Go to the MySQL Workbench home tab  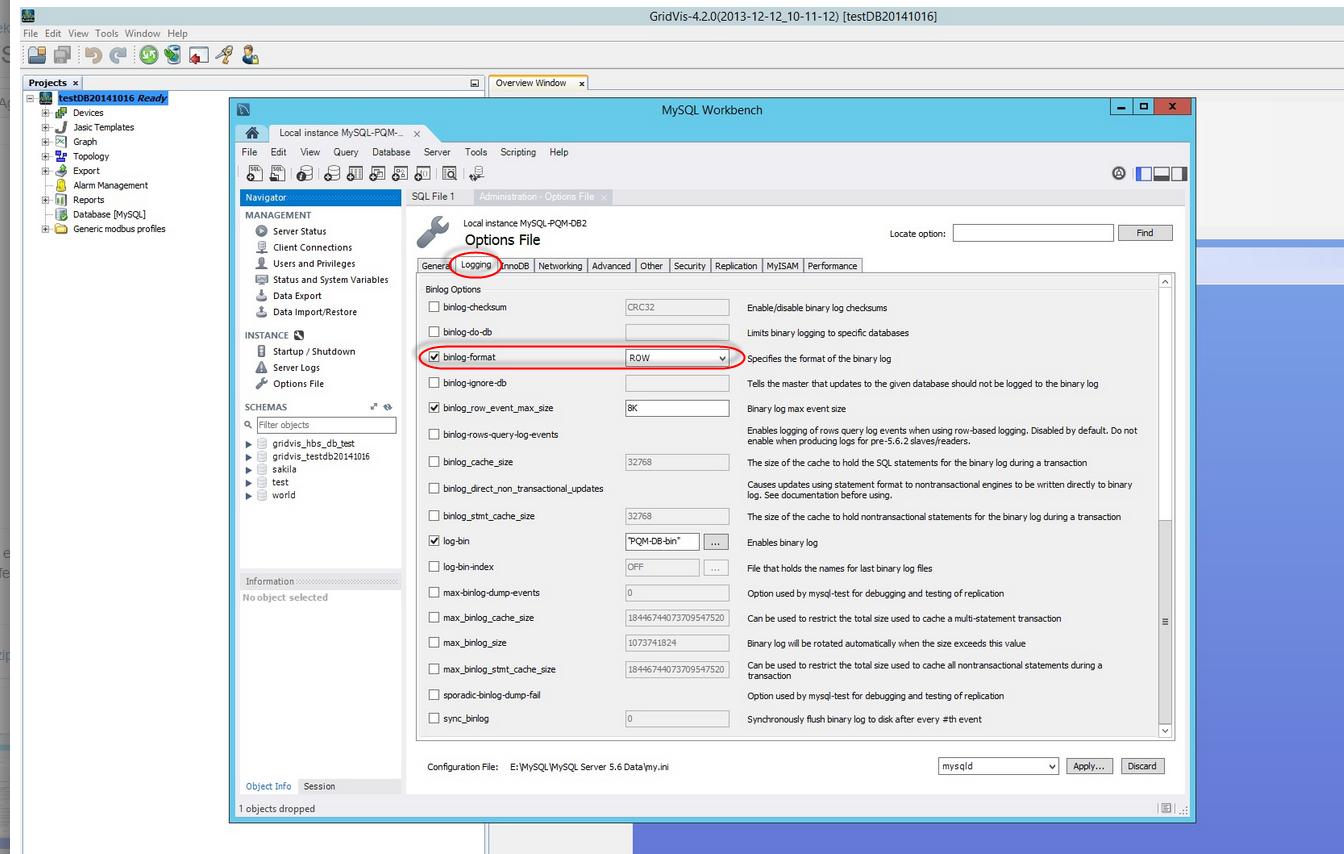pos(252,133)
